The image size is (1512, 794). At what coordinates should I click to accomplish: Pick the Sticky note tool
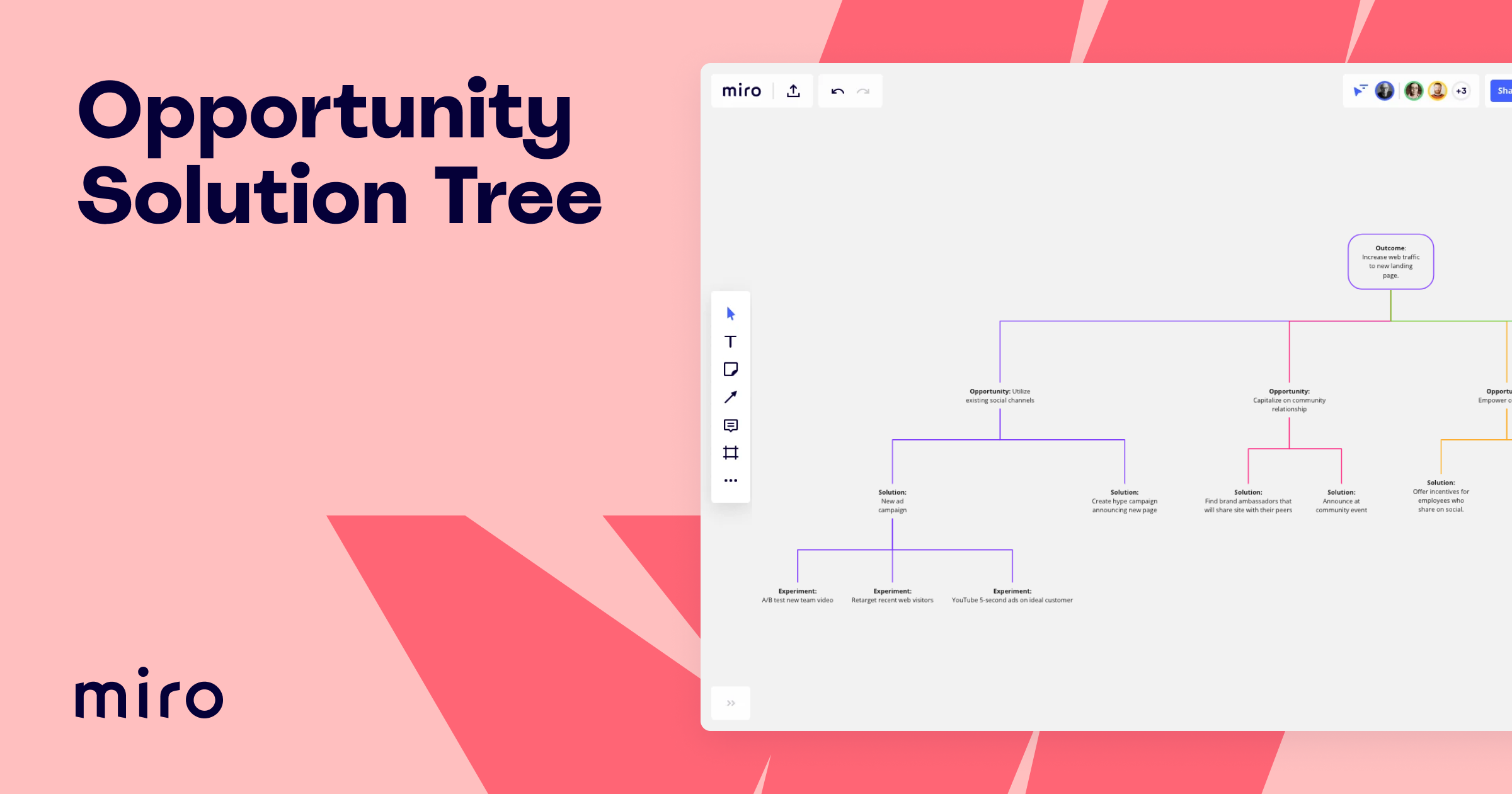pyautogui.click(x=731, y=369)
